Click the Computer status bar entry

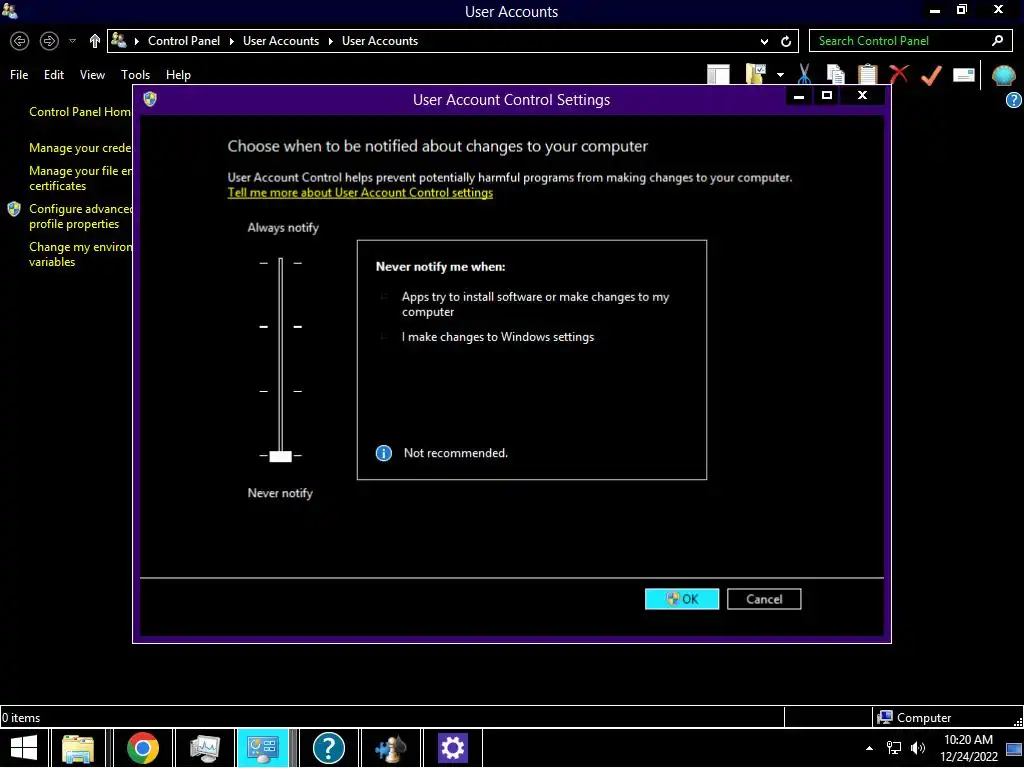click(x=914, y=717)
